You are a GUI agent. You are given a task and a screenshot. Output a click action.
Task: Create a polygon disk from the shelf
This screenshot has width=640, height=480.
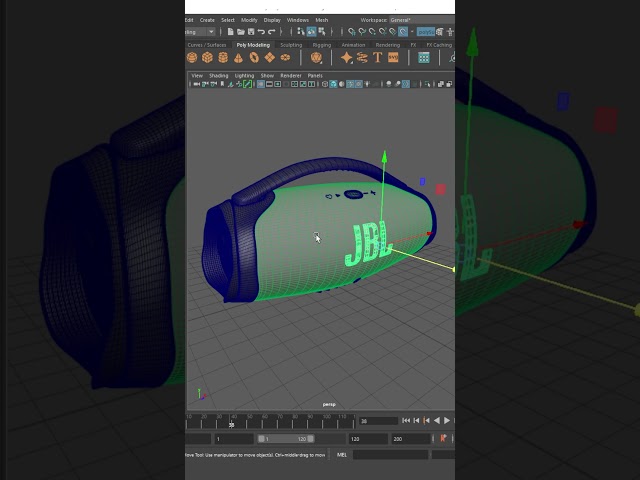285,58
